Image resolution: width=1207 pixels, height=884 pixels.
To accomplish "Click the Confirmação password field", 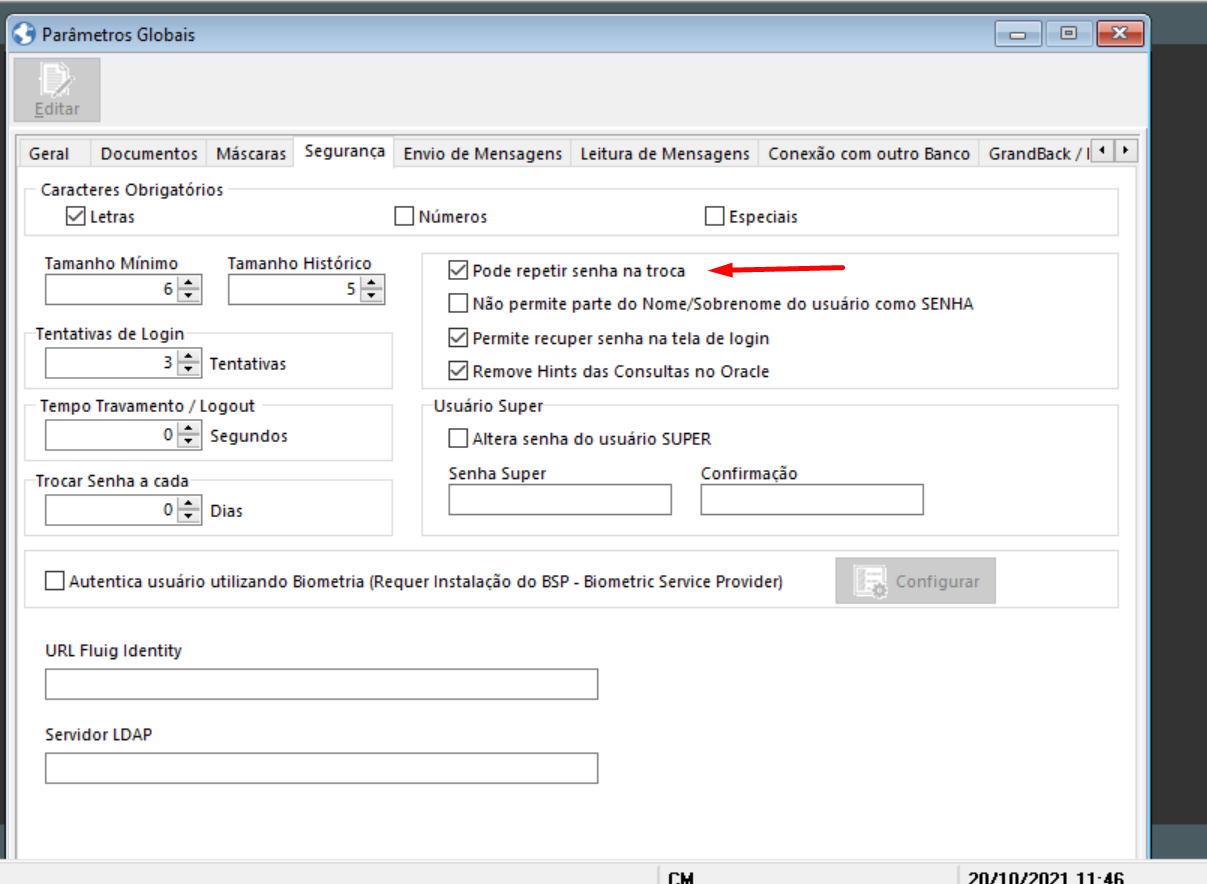I will [812, 500].
